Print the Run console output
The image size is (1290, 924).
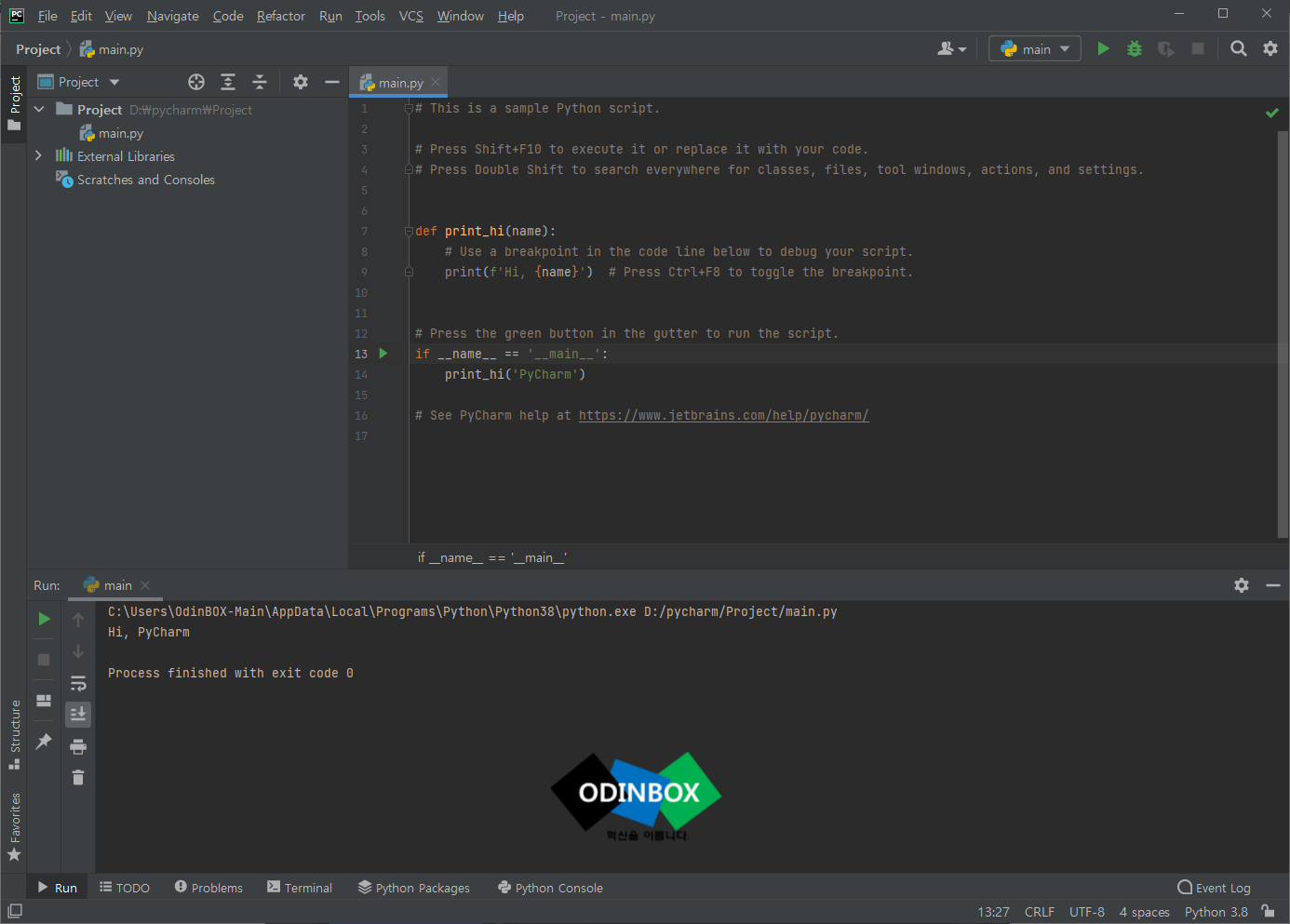tap(78, 746)
